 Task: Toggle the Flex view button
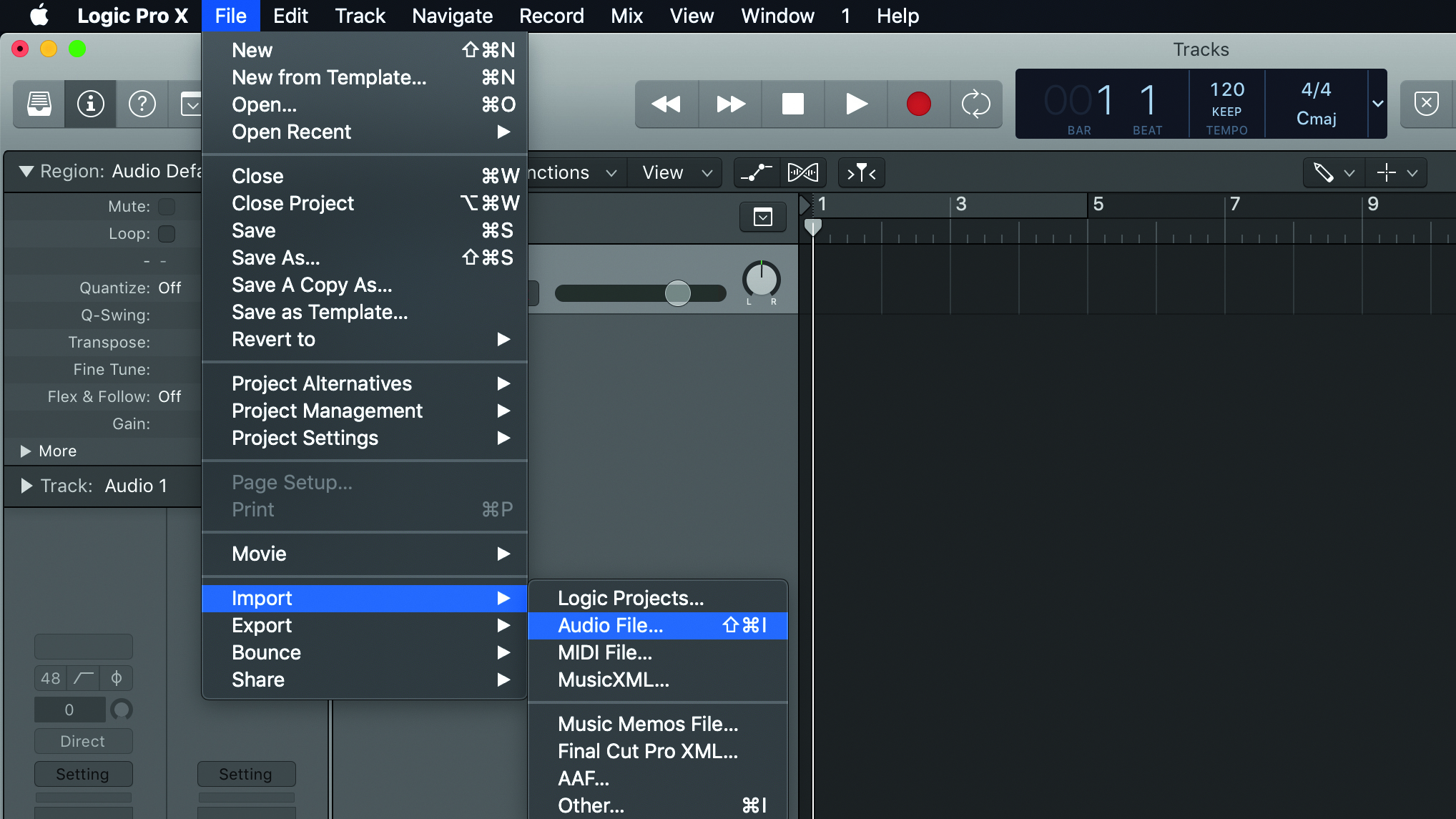[803, 172]
